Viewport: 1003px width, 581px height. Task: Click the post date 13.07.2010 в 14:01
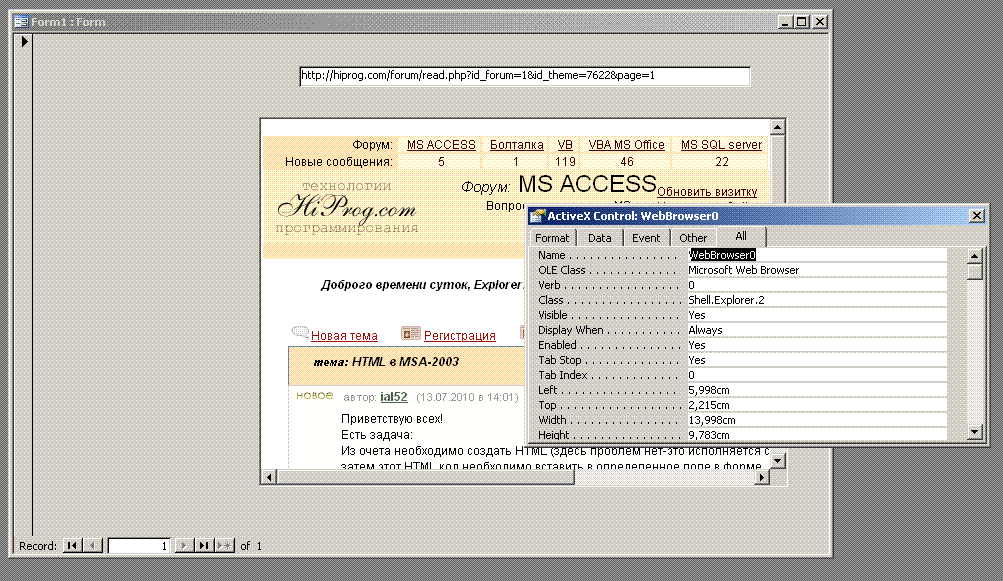[x=467, y=397]
